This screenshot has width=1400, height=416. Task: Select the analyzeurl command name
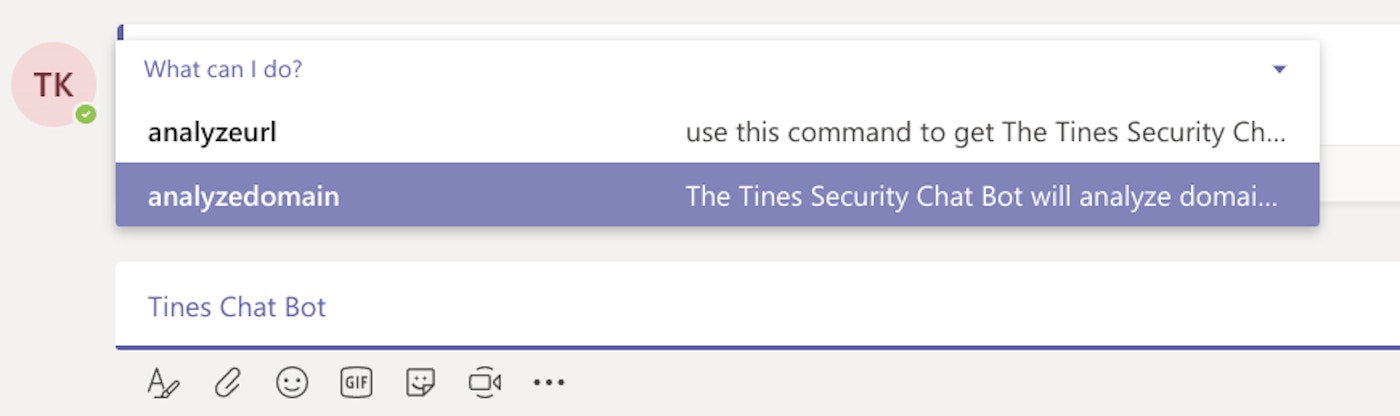(x=212, y=133)
